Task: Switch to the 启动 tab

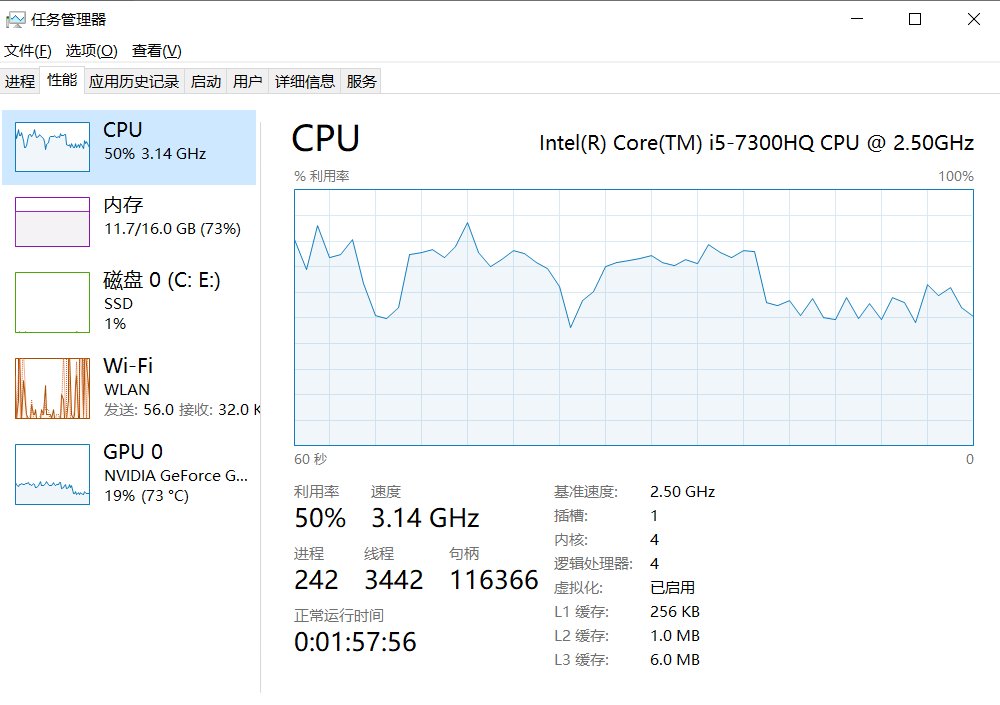Action: click(x=205, y=81)
